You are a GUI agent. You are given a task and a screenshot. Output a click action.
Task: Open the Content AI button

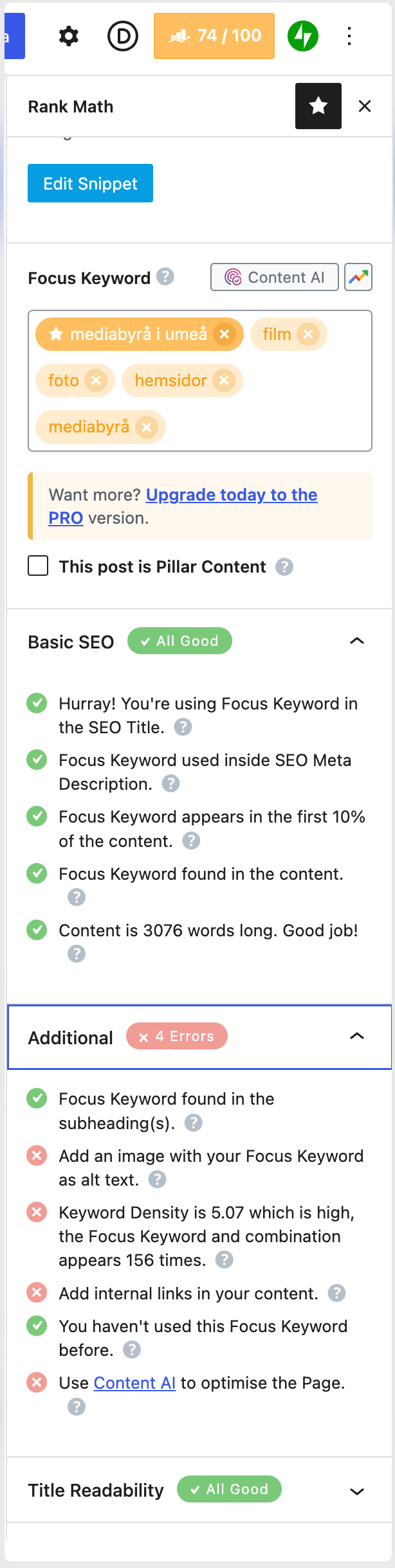pos(275,278)
